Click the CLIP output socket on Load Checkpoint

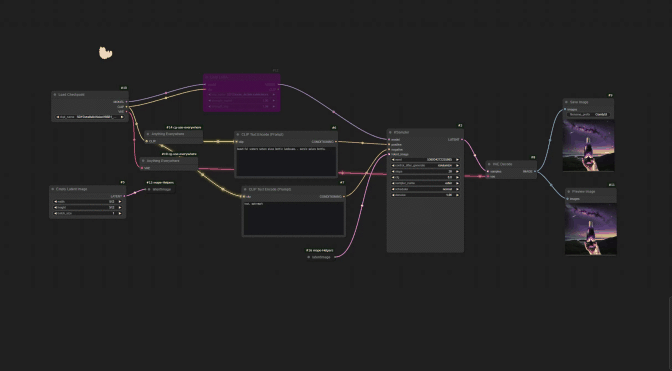(x=126, y=107)
